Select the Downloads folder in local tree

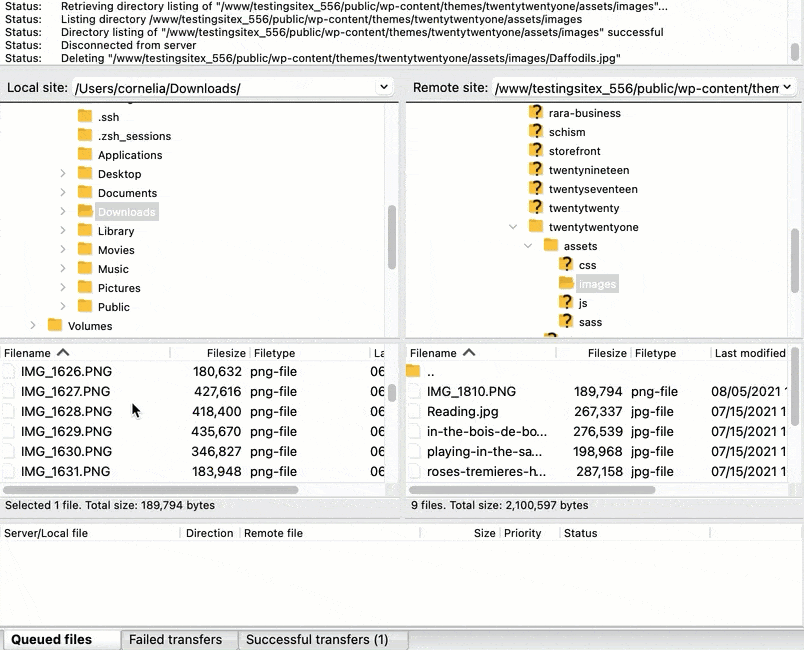pyautogui.click(x=126, y=211)
